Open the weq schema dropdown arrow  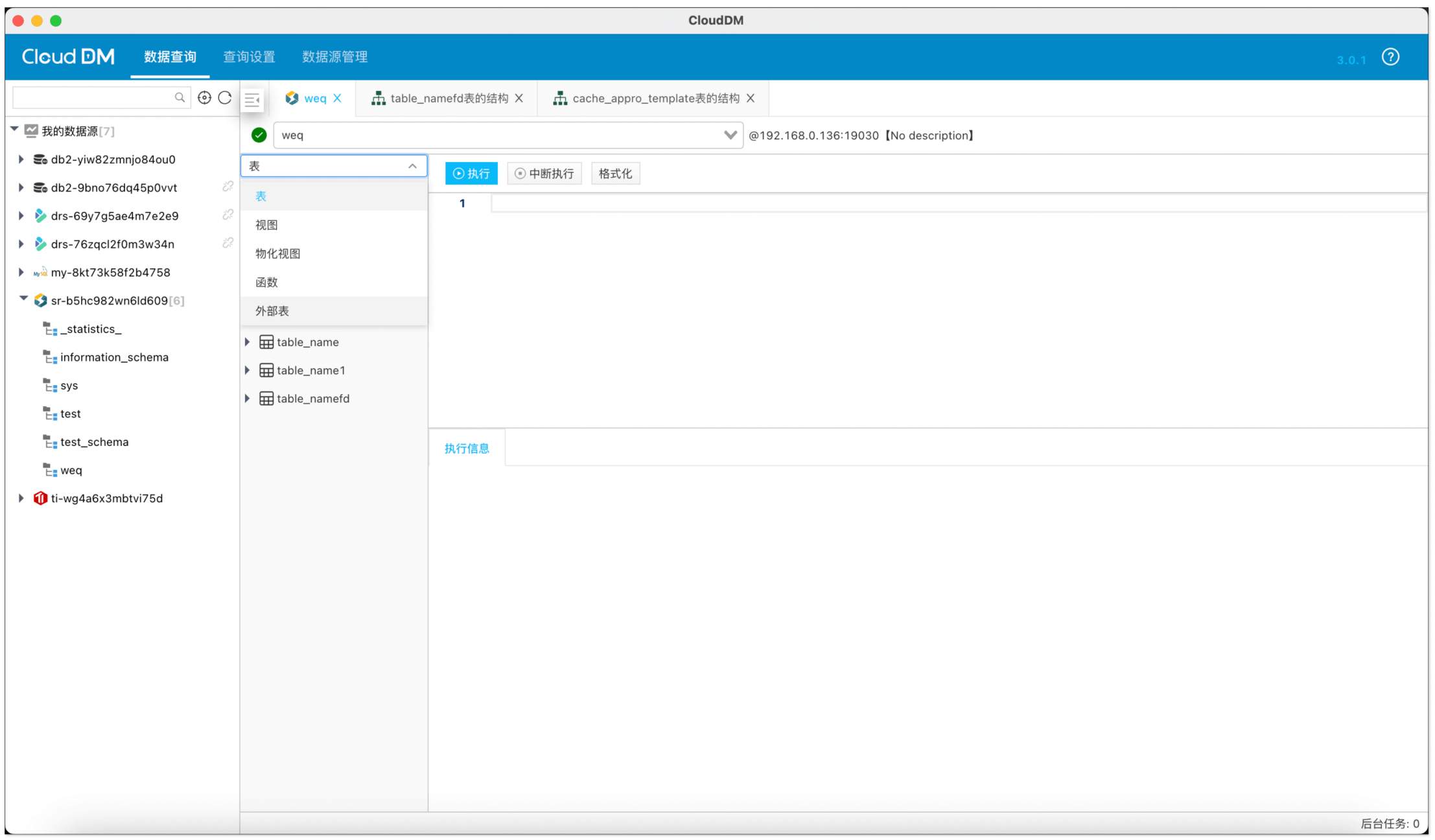click(730, 135)
